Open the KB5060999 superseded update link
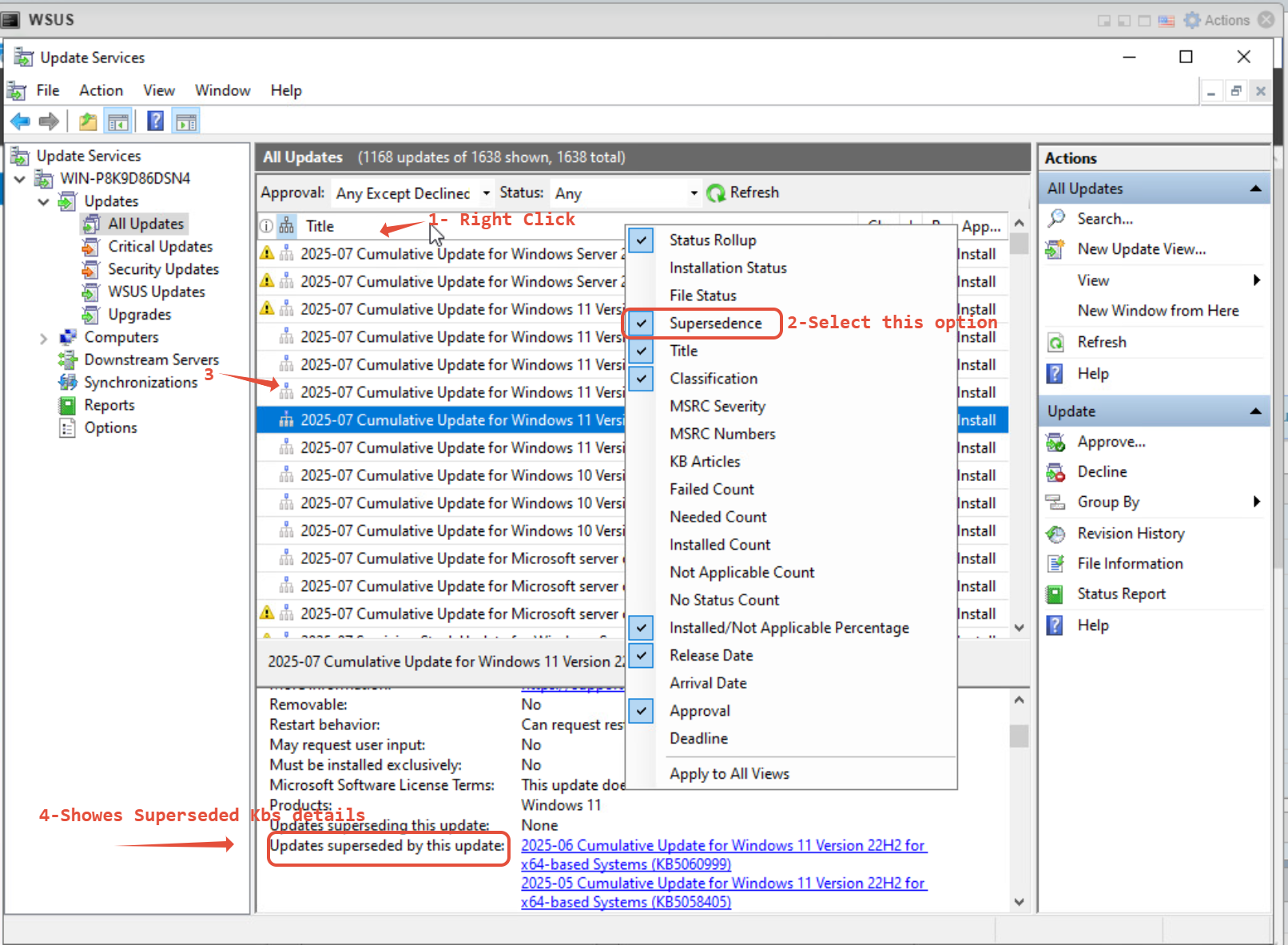The width and height of the screenshot is (1288, 945). coord(724,855)
